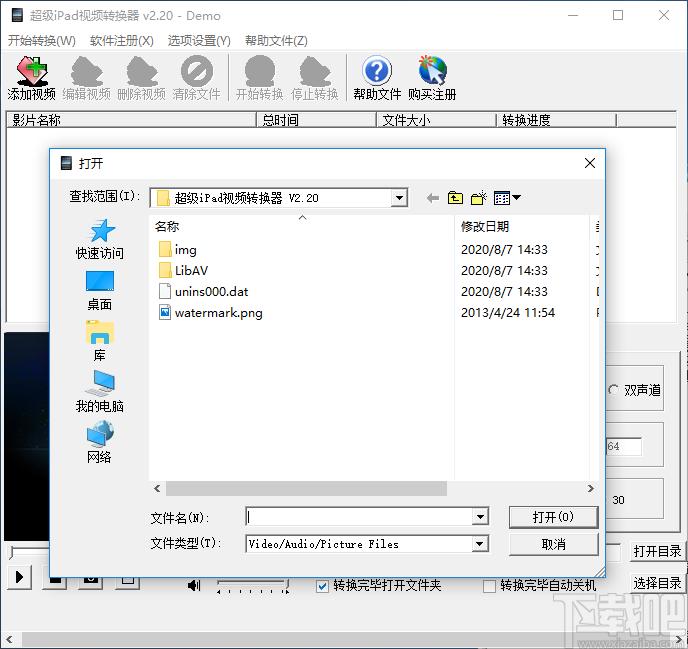Expand the 文件名 dropdown arrow

tap(480, 517)
